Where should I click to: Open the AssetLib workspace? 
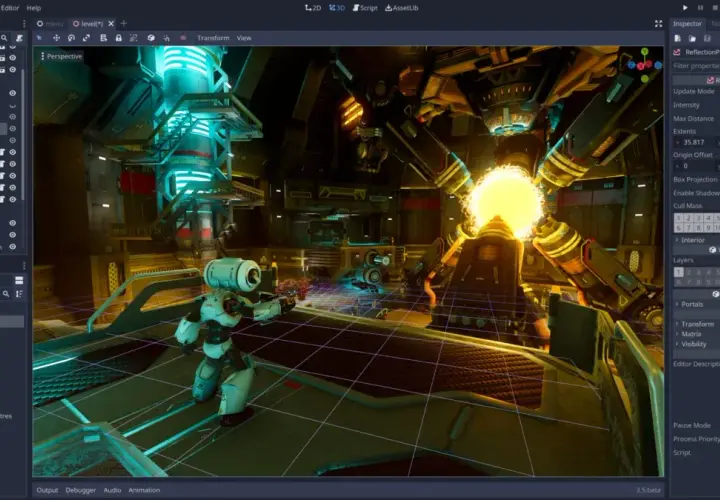pyautogui.click(x=401, y=8)
